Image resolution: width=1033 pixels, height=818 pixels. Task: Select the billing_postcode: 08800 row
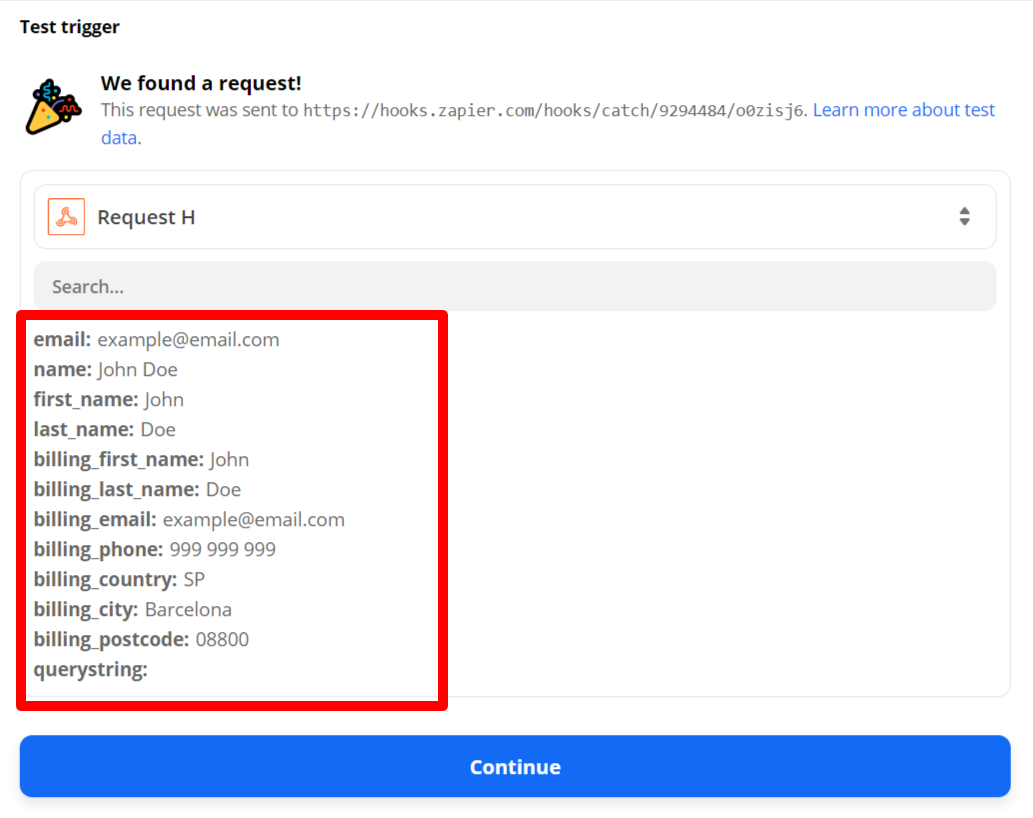[x=142, y=640]
